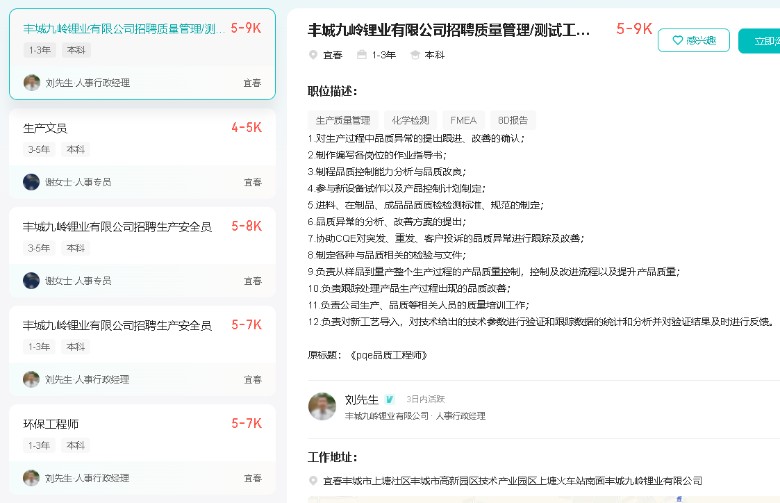
Task: Click location pin icon under 工作地址
Action: (x=313, y=481)
